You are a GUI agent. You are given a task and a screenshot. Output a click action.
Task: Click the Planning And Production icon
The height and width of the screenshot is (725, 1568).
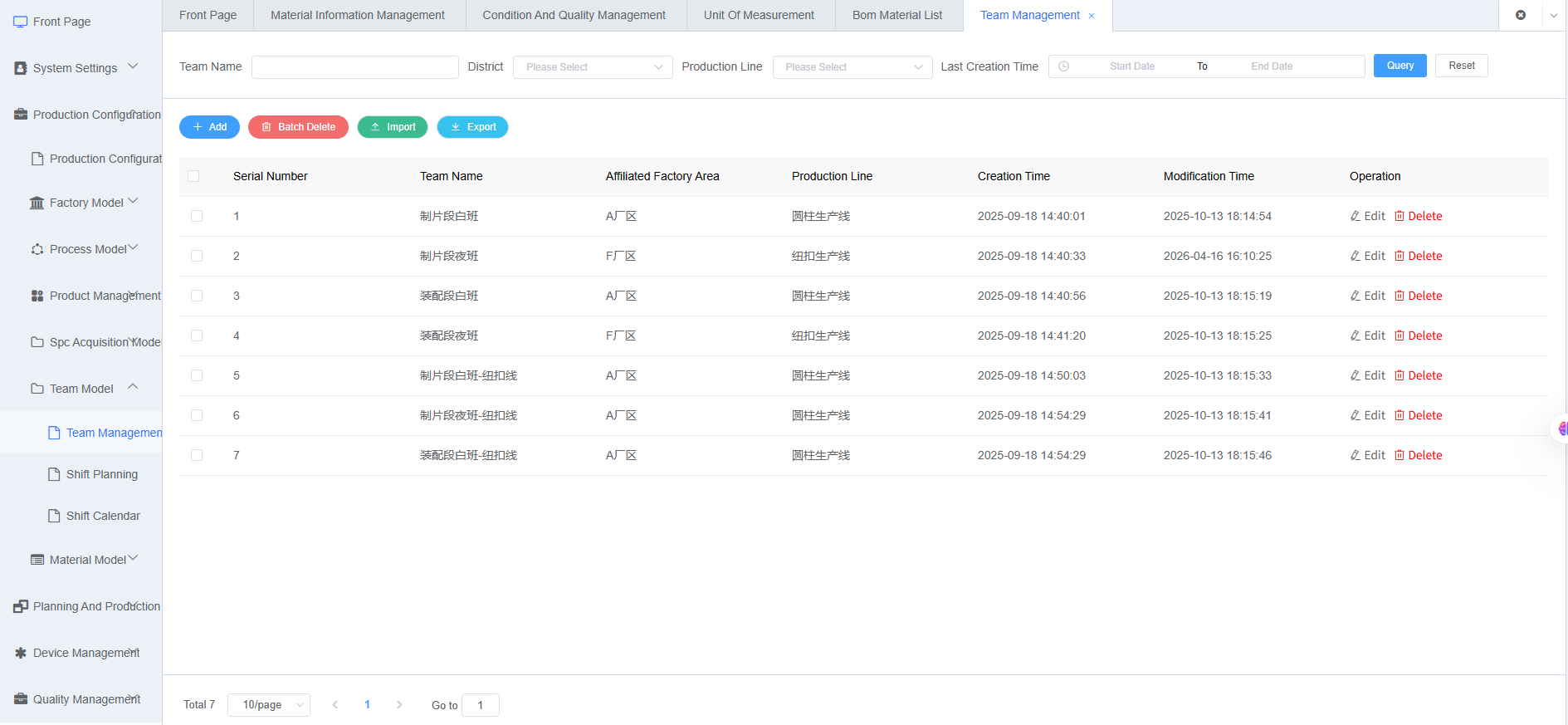click(21, 606)
